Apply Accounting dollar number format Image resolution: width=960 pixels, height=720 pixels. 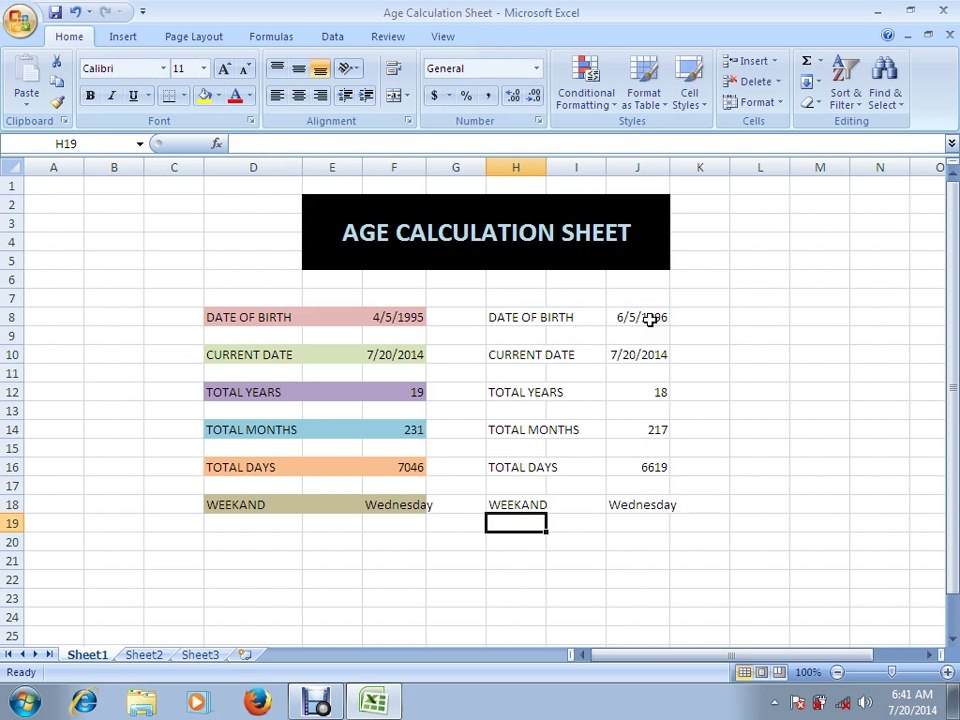click(x=434, y=96)
